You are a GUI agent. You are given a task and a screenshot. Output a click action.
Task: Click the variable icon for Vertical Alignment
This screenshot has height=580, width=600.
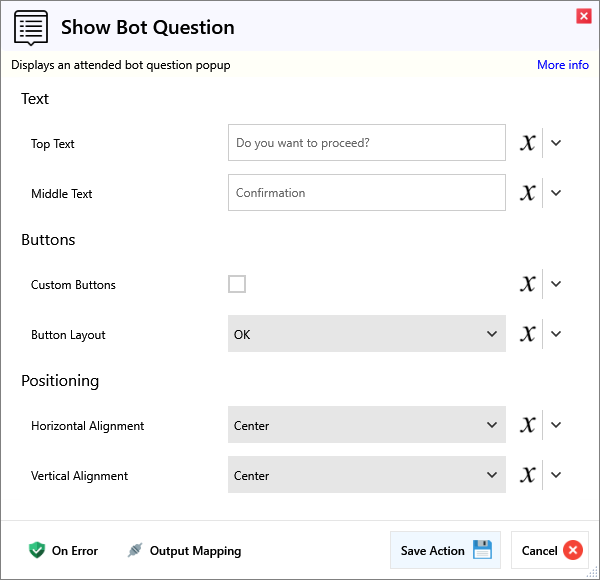528,475
